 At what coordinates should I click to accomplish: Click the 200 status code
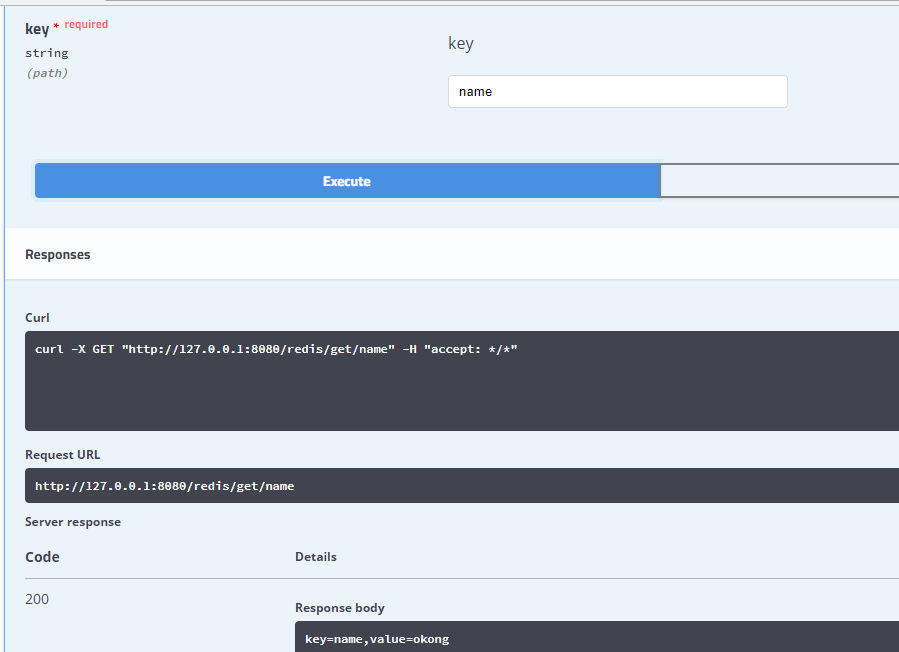36,598
